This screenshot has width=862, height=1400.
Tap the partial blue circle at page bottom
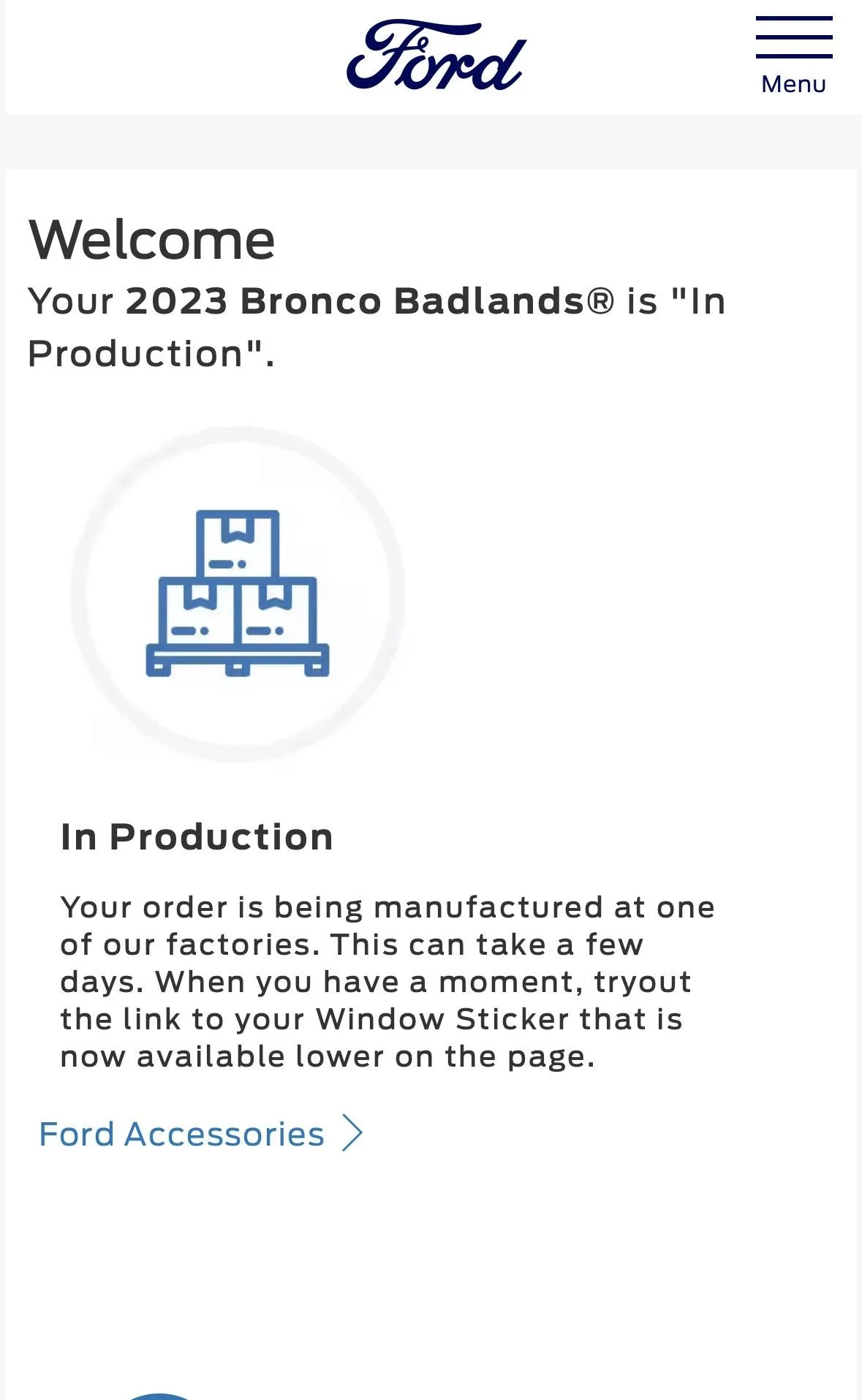(x=159, y=1396)
